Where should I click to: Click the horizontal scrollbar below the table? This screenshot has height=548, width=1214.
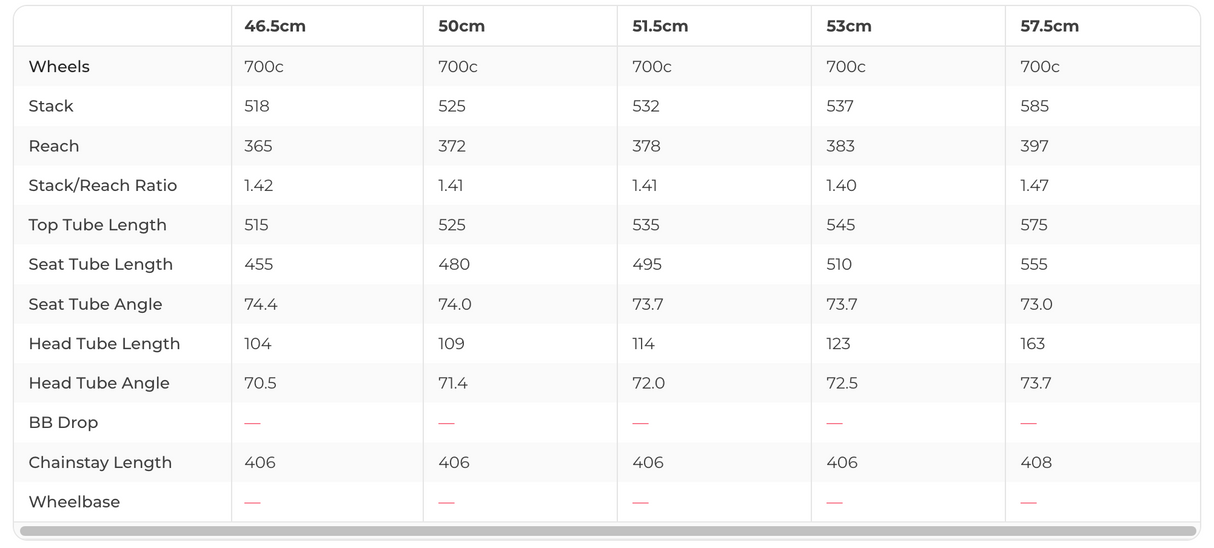[607, 531]
